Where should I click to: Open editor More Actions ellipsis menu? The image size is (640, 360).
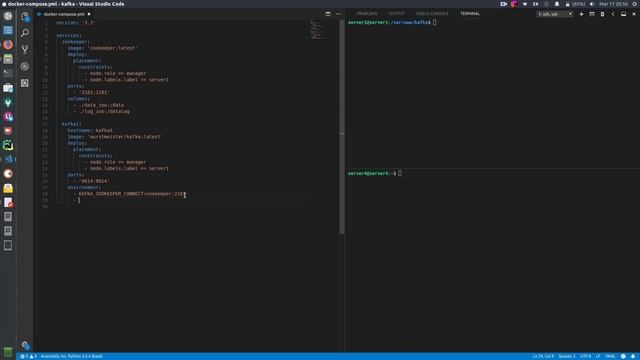click(x=338, y=14)
